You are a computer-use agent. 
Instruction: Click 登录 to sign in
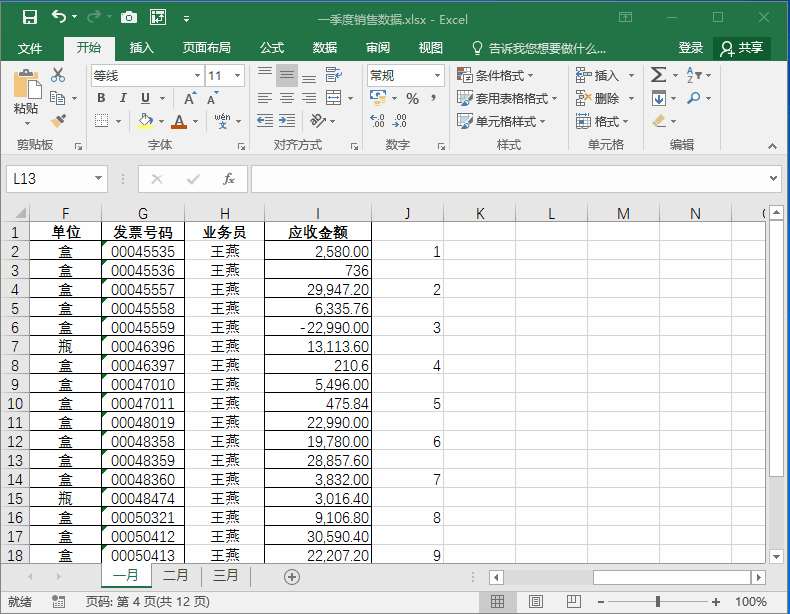point(690,48)
